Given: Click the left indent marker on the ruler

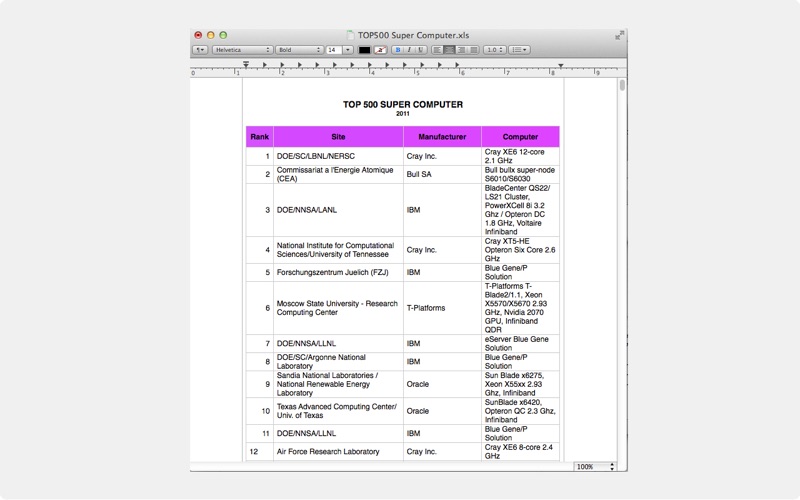Looking at the screenshot, I should [246, 65].
